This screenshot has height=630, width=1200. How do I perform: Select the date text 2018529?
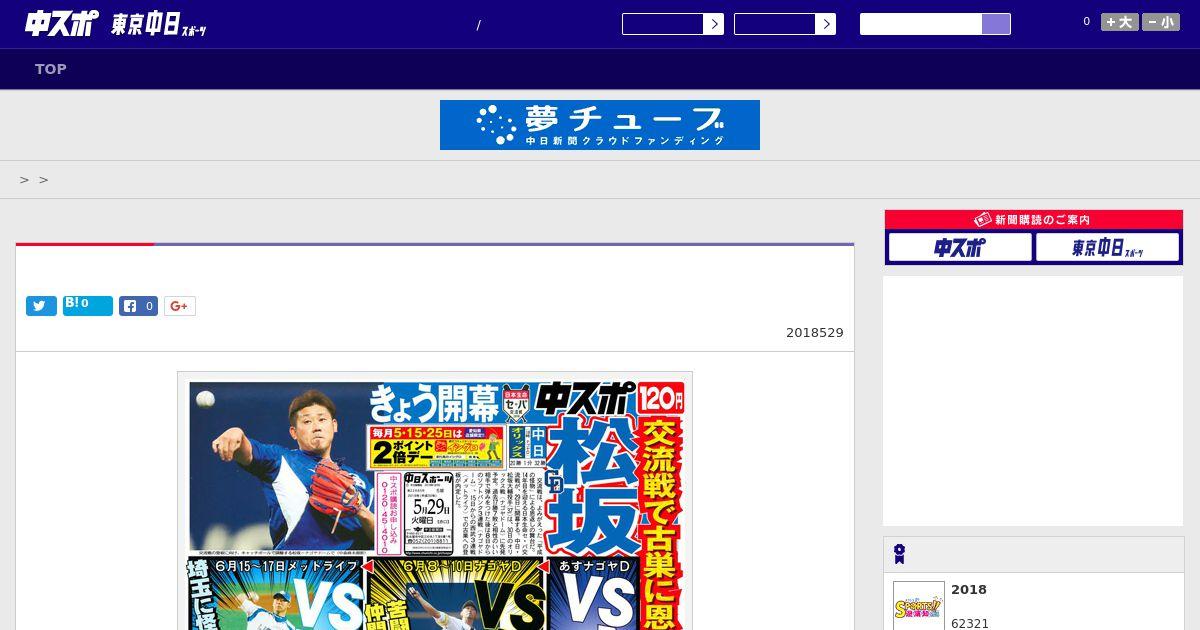point(815,333)
